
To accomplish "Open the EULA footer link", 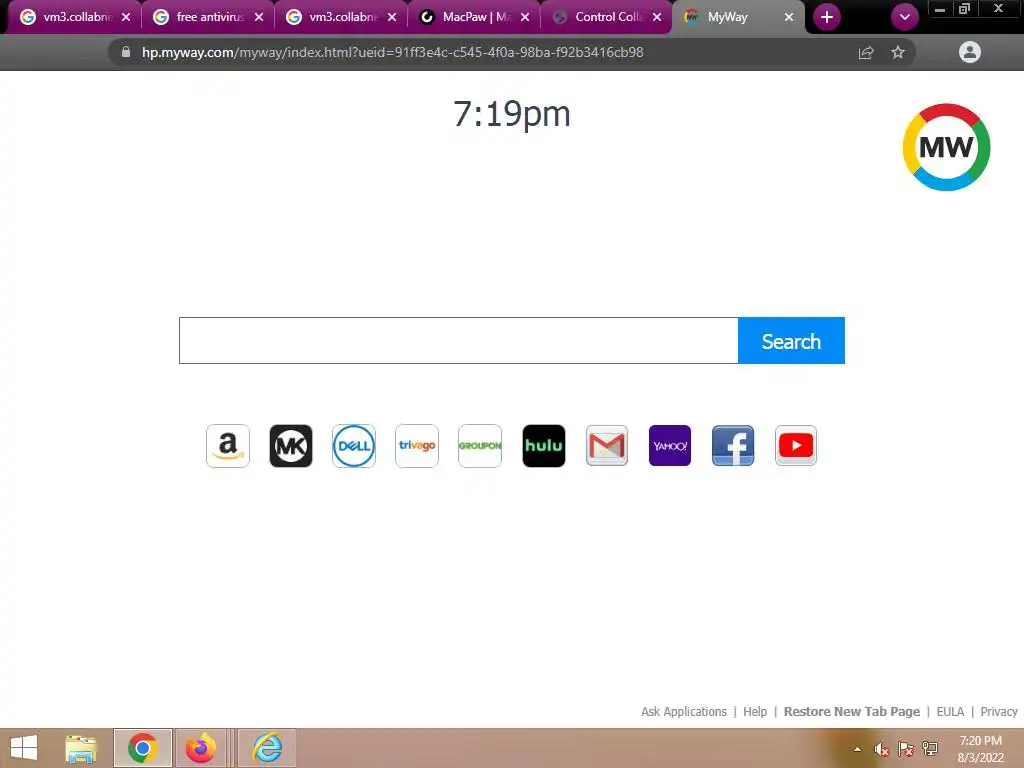I will (950, 712).
